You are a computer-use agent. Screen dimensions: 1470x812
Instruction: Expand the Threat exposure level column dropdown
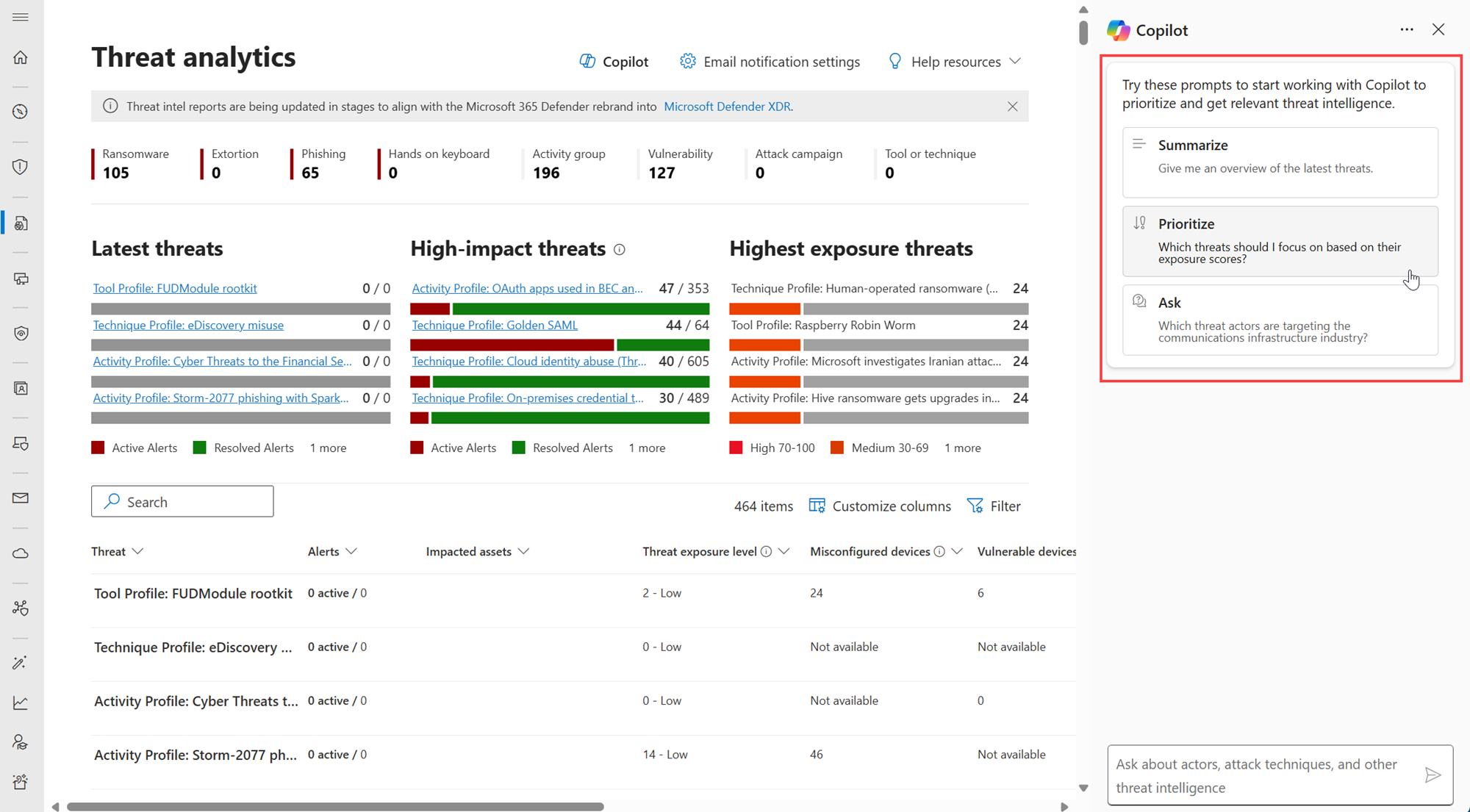pyautogui.click(x=784, y=551)
